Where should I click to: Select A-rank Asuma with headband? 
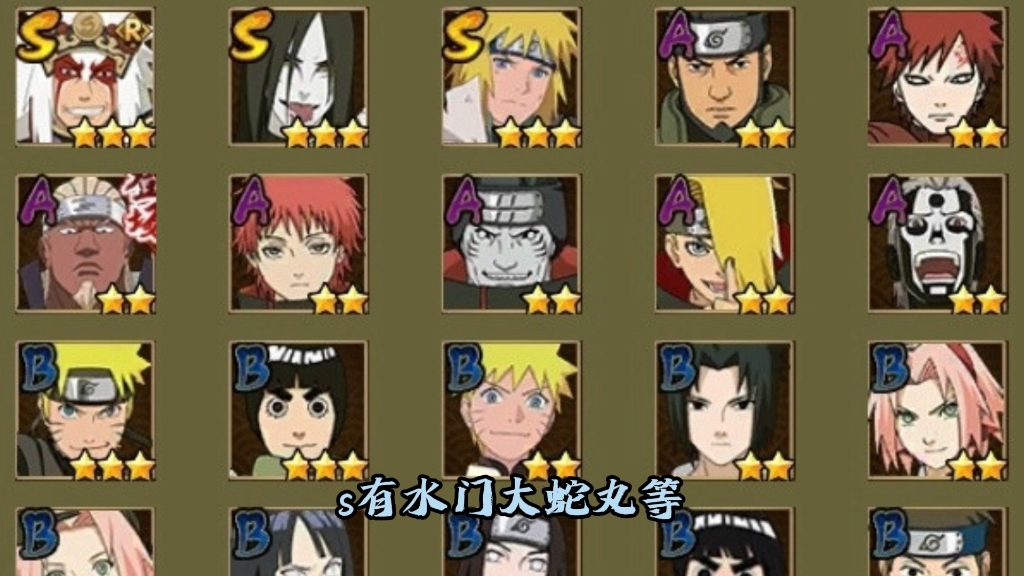pos(725,77)
